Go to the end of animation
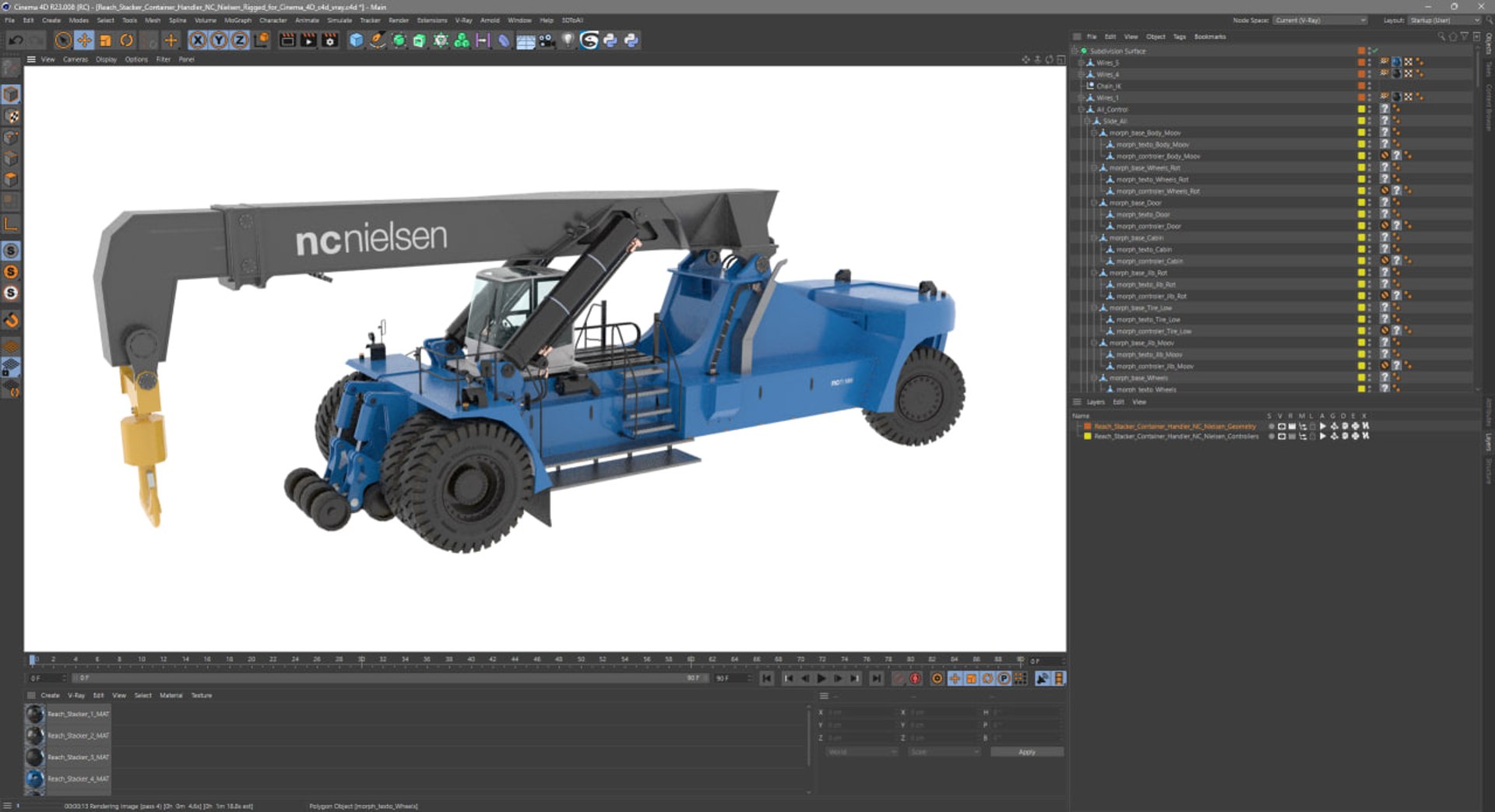Screen dimensions: 1495x812 pyautogui.click(x=876, y=679)
